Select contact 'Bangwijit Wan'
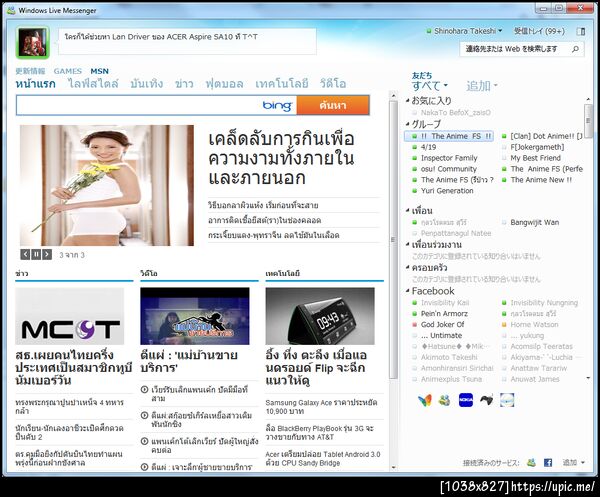The height and width of the screenshot is (497, 600). click(534, 222)
